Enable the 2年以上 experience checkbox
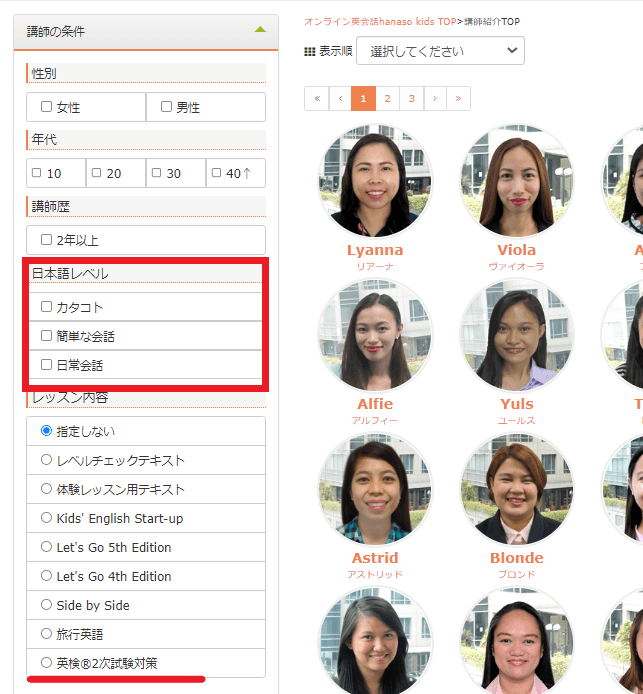This screenshot has width=643, height=694. [x=46, y=239]
